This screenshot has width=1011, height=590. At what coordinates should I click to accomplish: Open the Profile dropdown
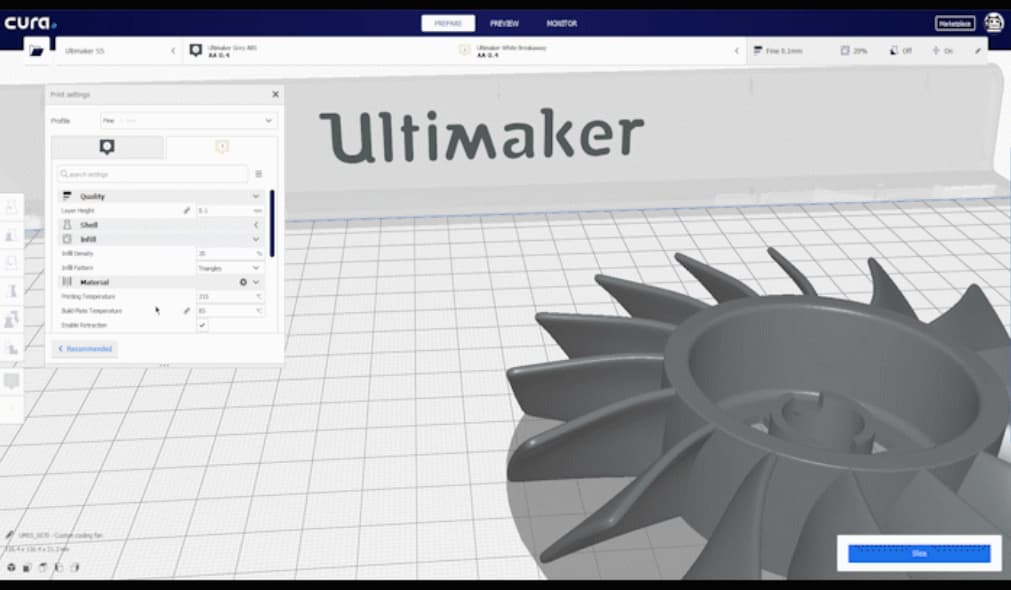(188, 121)
